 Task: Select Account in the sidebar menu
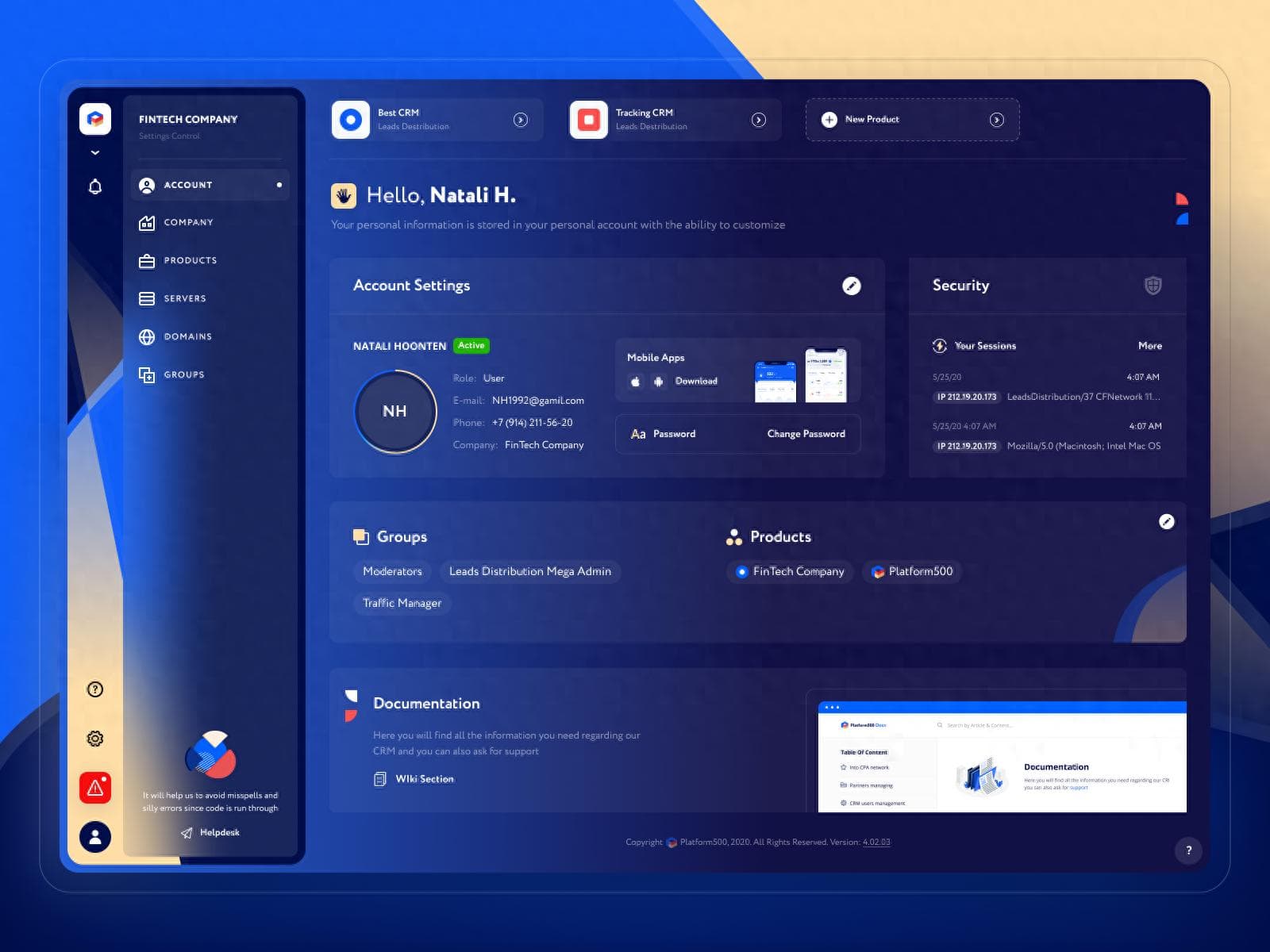[x=210, y=185]
